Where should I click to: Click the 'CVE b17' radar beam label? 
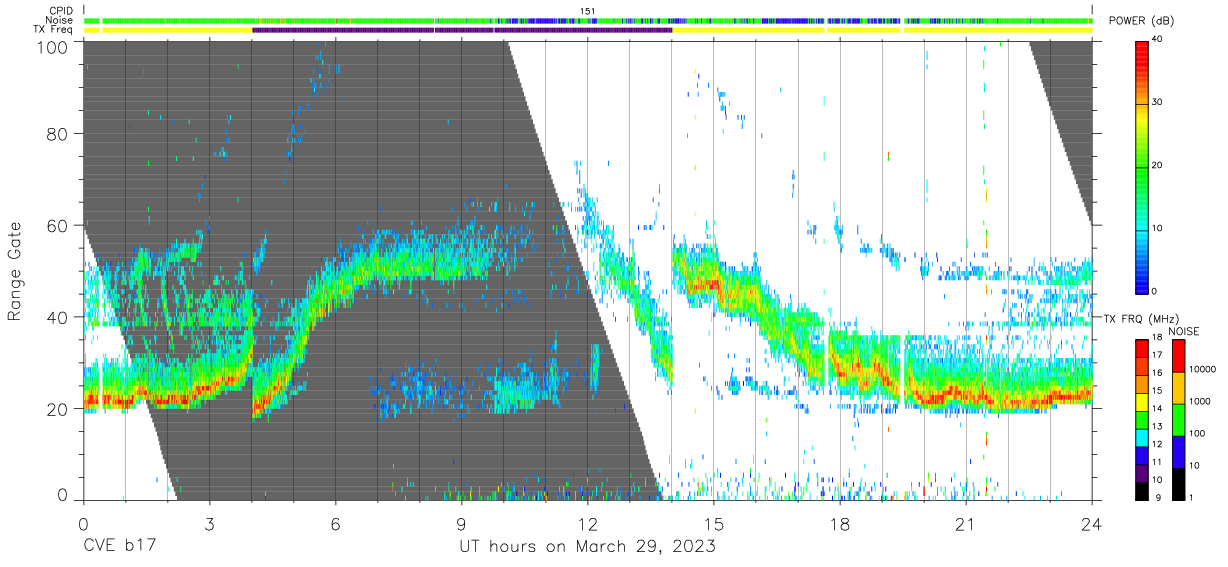pyautogui.click(x=119, y=547)
